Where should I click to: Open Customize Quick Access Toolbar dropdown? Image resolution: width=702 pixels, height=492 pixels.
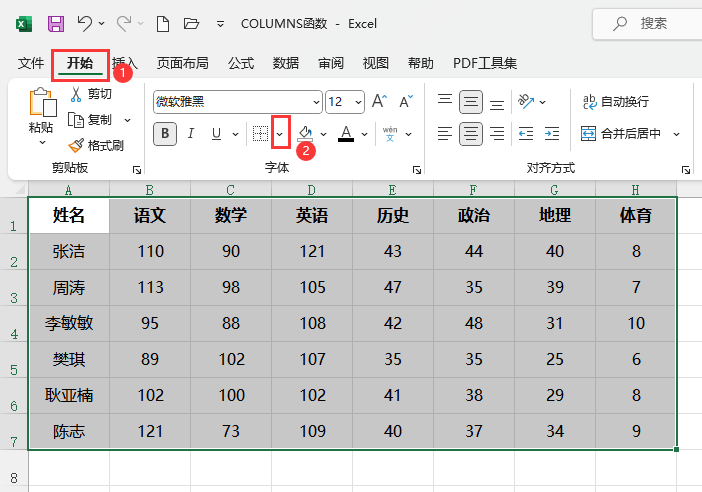tap(220, 24)
